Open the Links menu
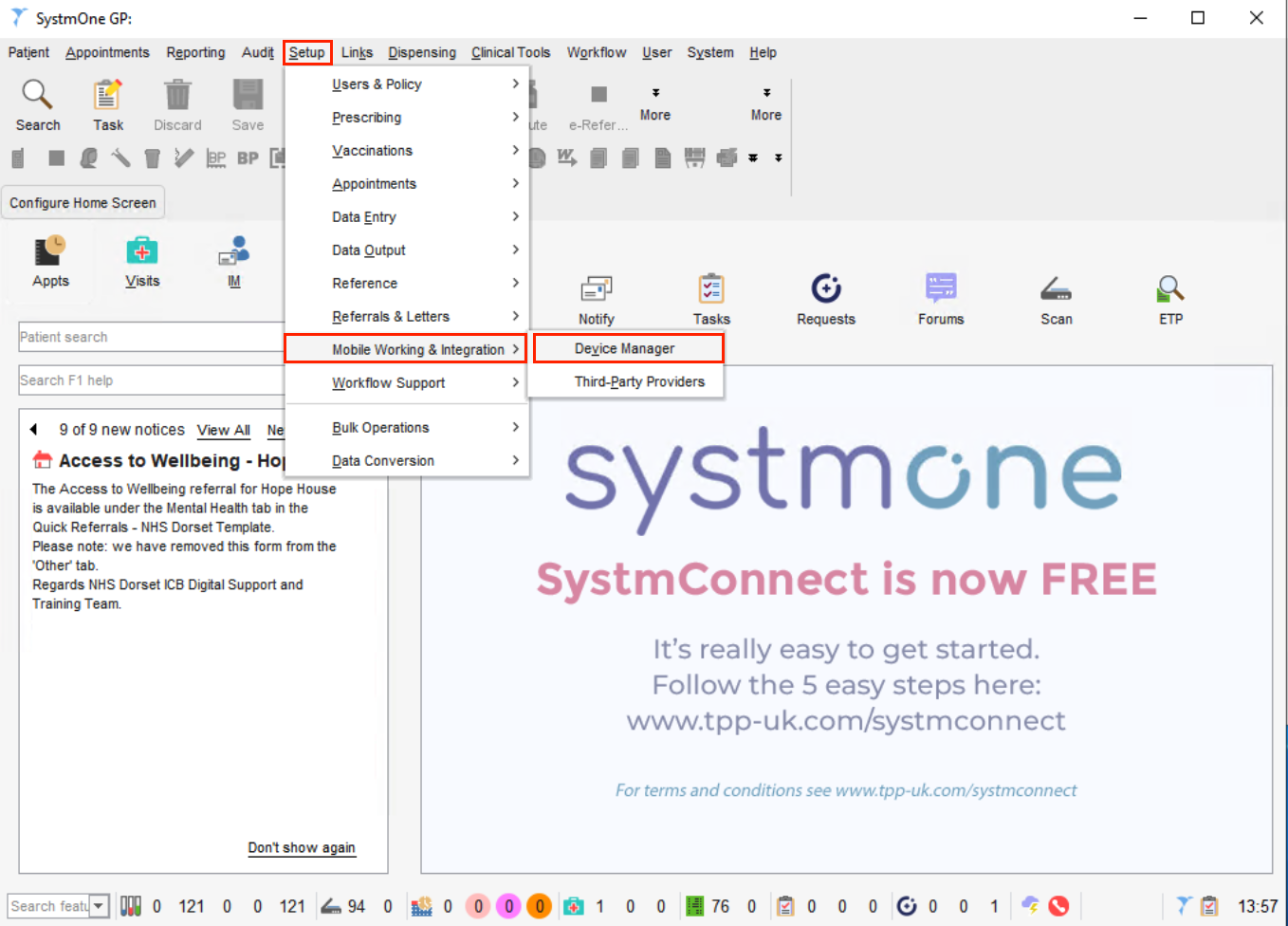The image size is (1288, 926). [x=357, y=52]
